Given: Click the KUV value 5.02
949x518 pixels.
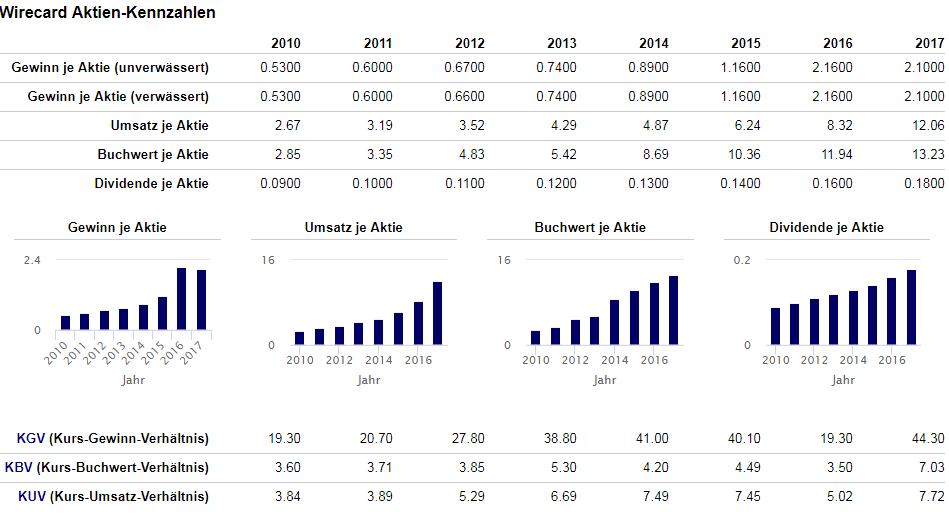Looking at the screenshot, I should [x=839, y=496].
